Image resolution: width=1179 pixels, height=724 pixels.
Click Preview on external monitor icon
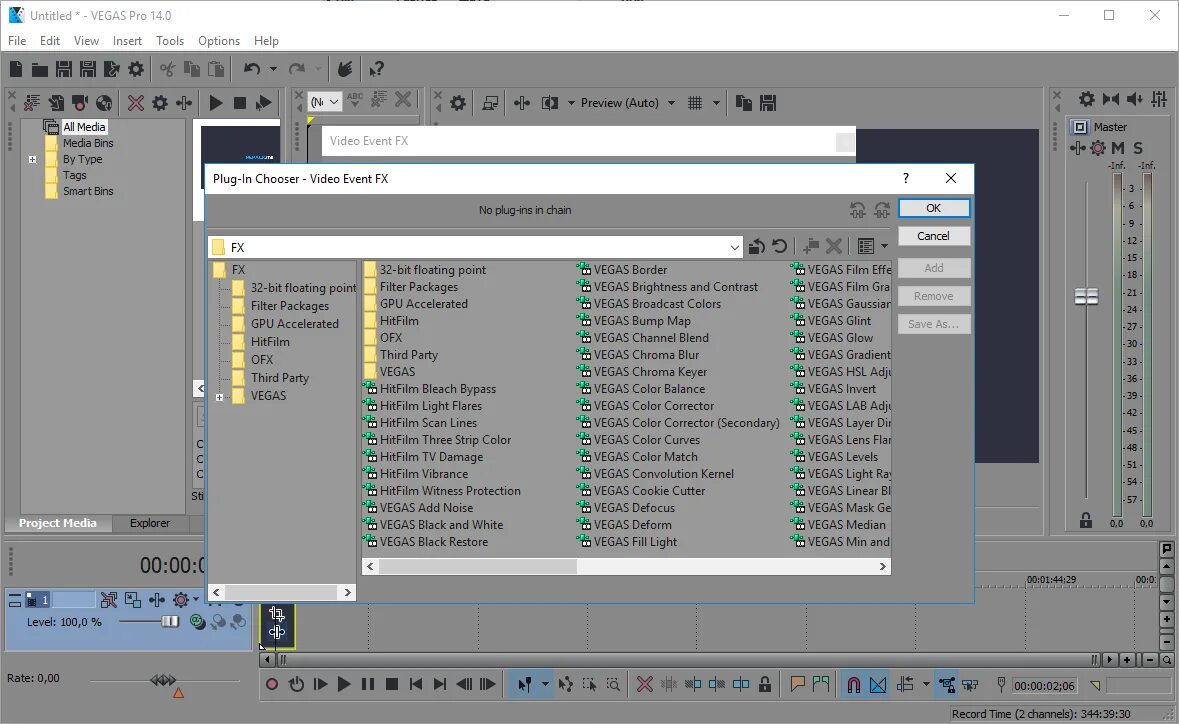(x=490, y=103)
